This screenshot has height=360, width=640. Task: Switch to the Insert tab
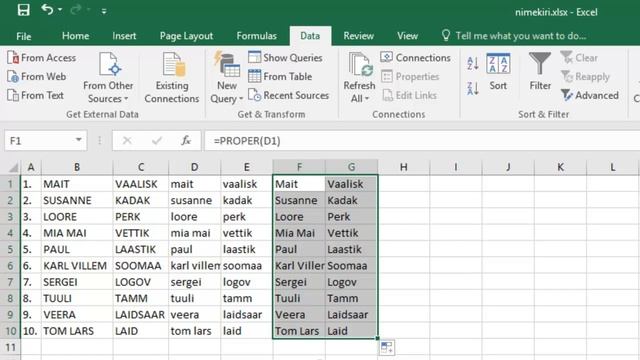(124, 36)
